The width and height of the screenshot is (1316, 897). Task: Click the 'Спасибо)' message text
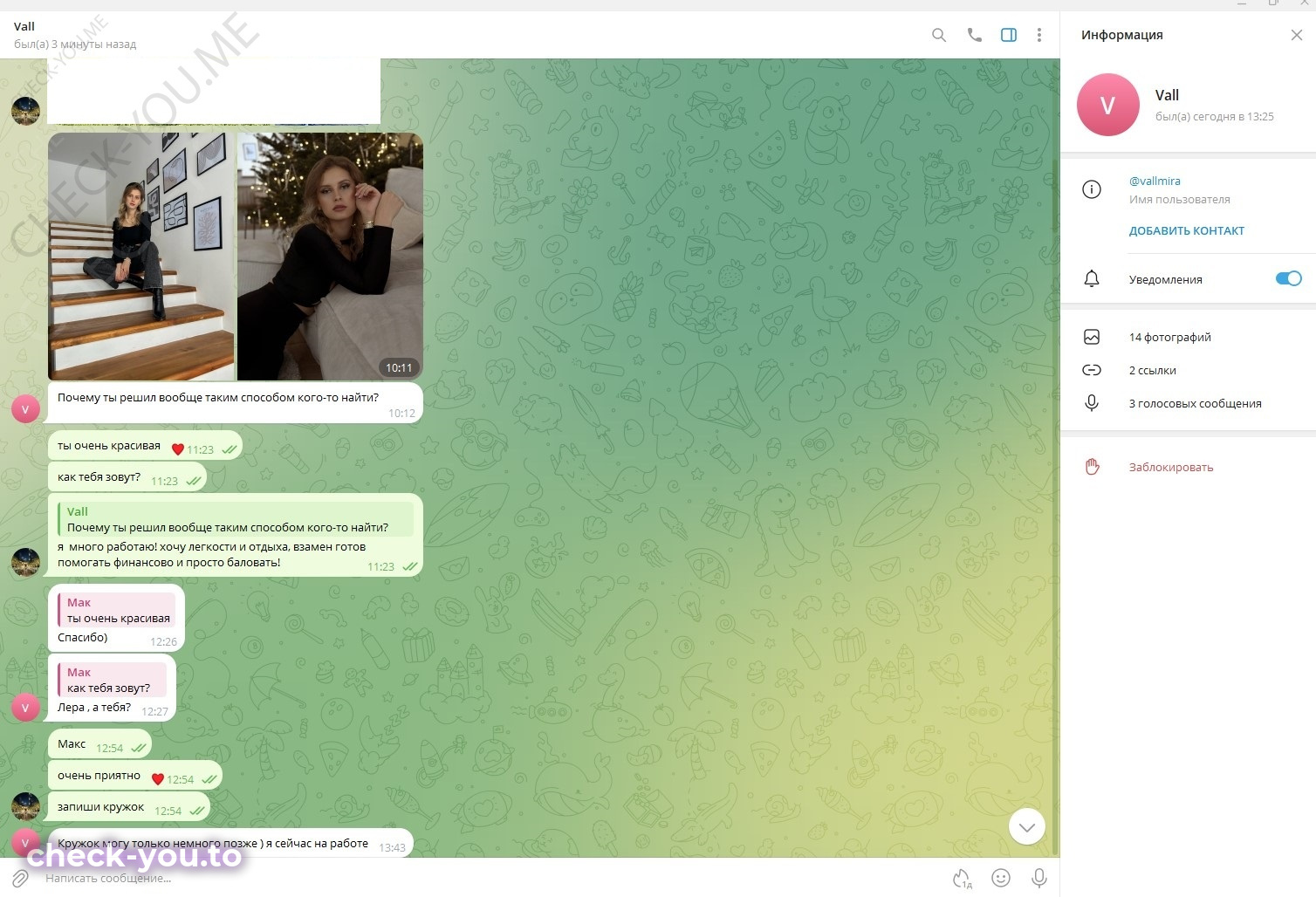[83, 637]
